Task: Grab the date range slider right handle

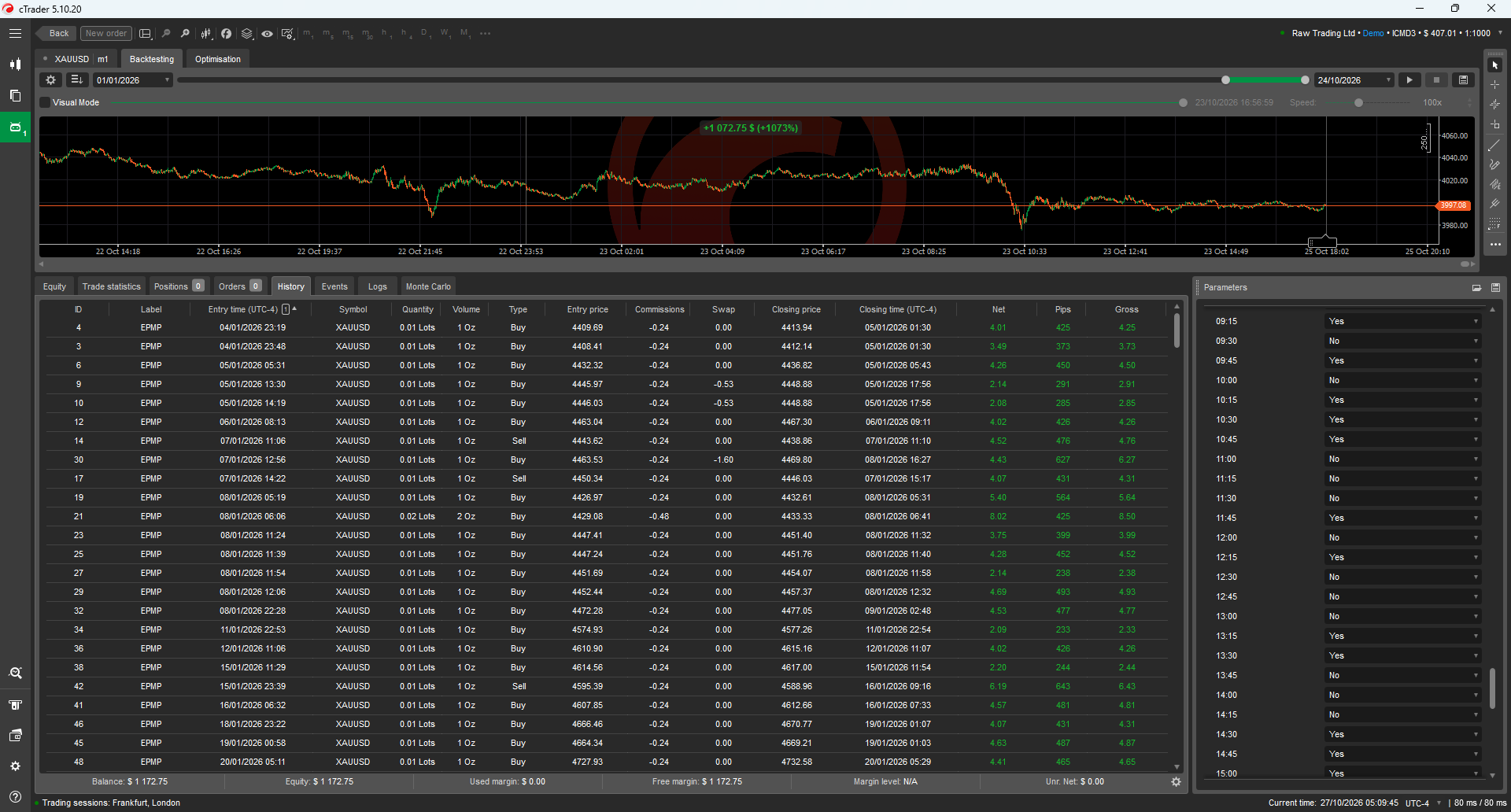Action: pyautogui.click(x=1306, y=80)
